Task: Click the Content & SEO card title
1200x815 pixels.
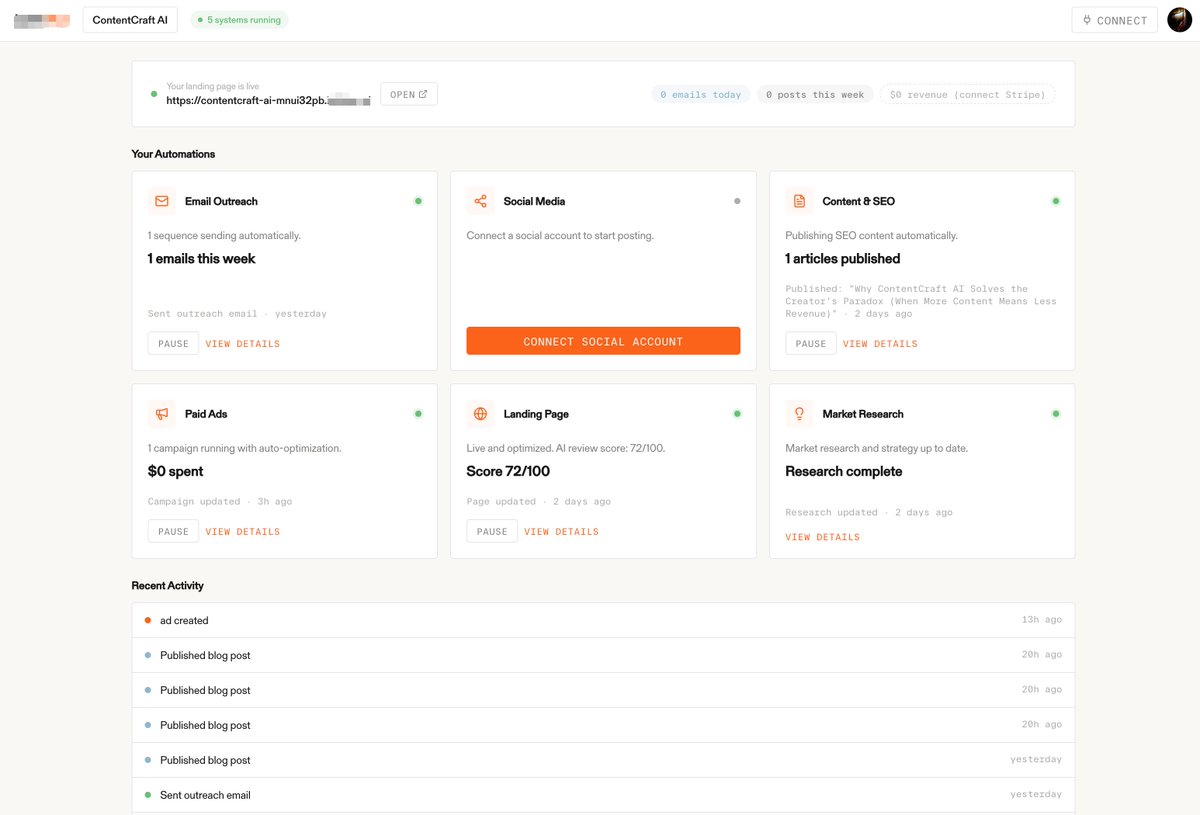Action: pos(859,201)
